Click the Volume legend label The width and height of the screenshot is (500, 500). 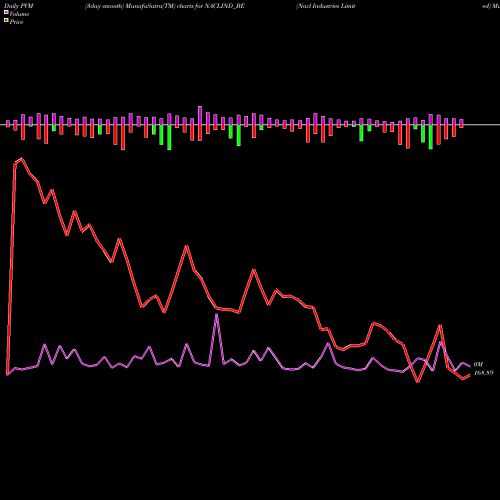[x=19, y=14]
